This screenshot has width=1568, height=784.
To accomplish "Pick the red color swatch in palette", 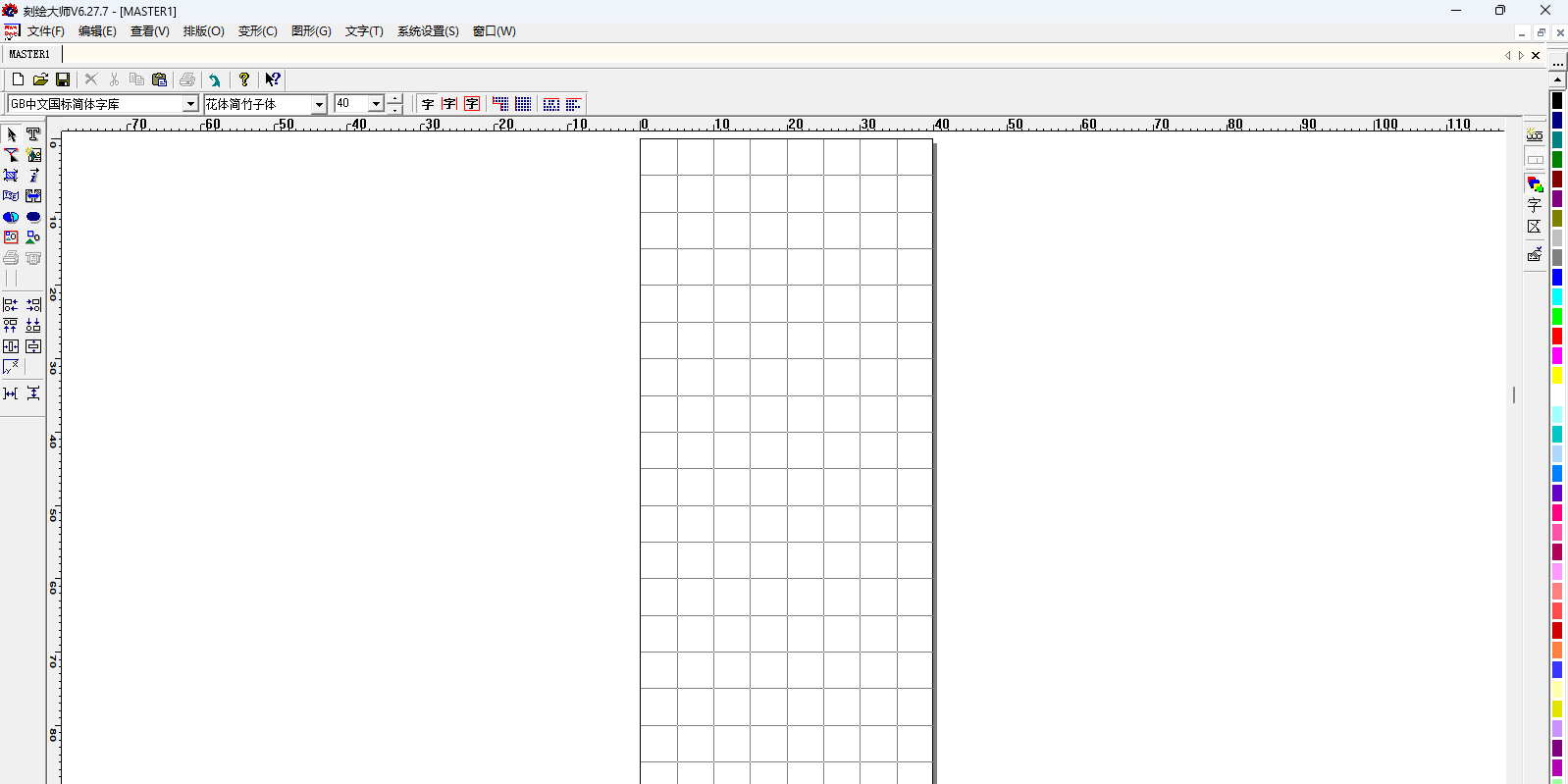I will pyautogui.click(x=1556, y=337).
